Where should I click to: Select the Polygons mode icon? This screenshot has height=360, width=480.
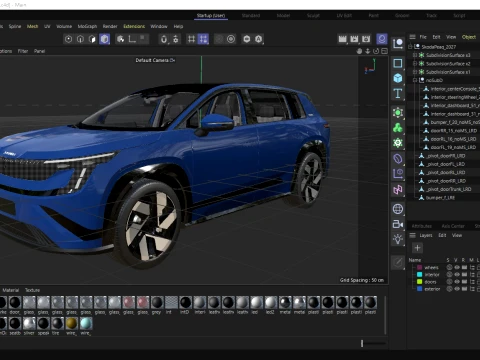pyautogui.click(x=92, y=39)
